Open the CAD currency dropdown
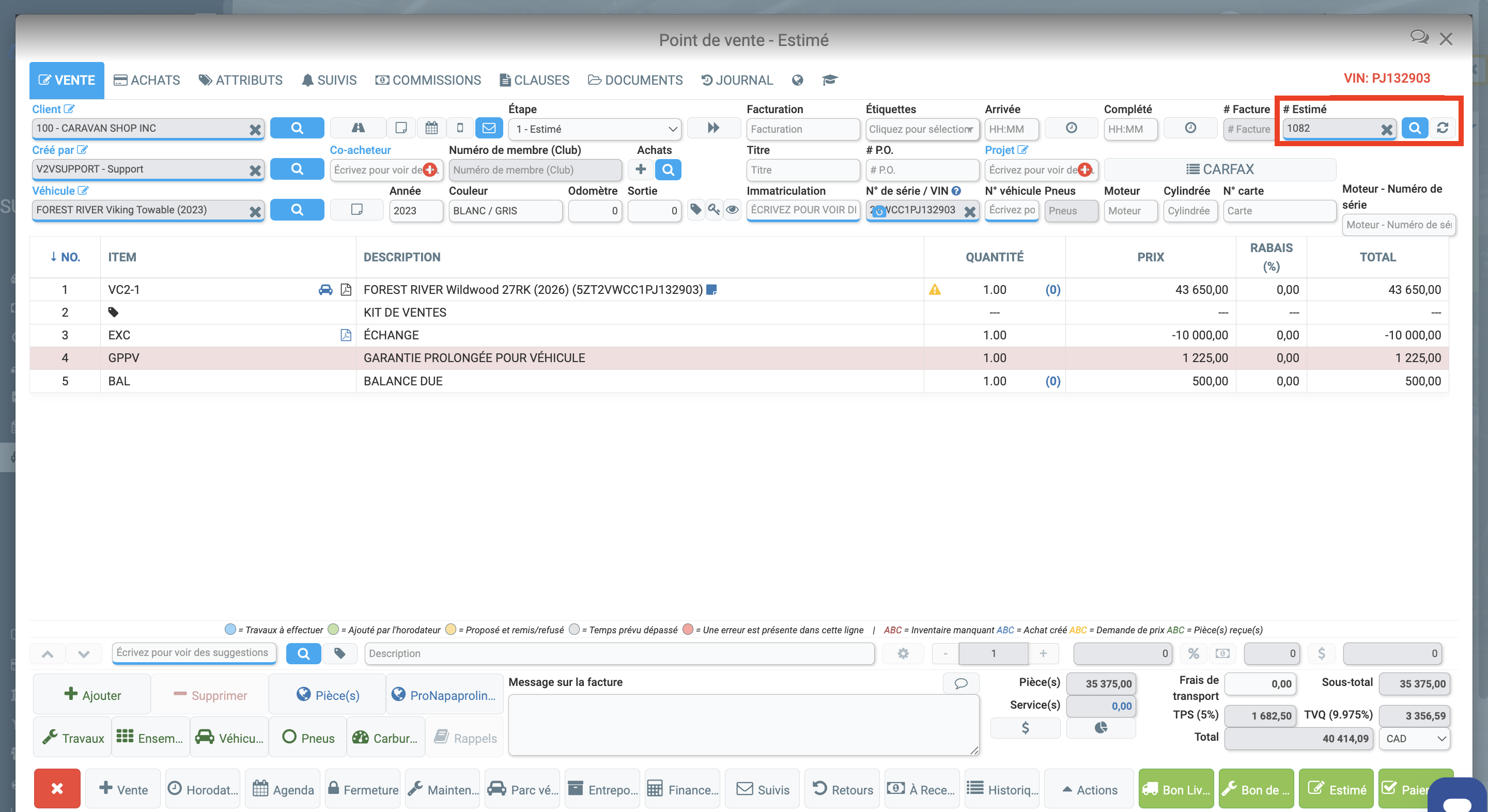The width and height of the screenshot is (1488, 812). tap(1415, 739)
